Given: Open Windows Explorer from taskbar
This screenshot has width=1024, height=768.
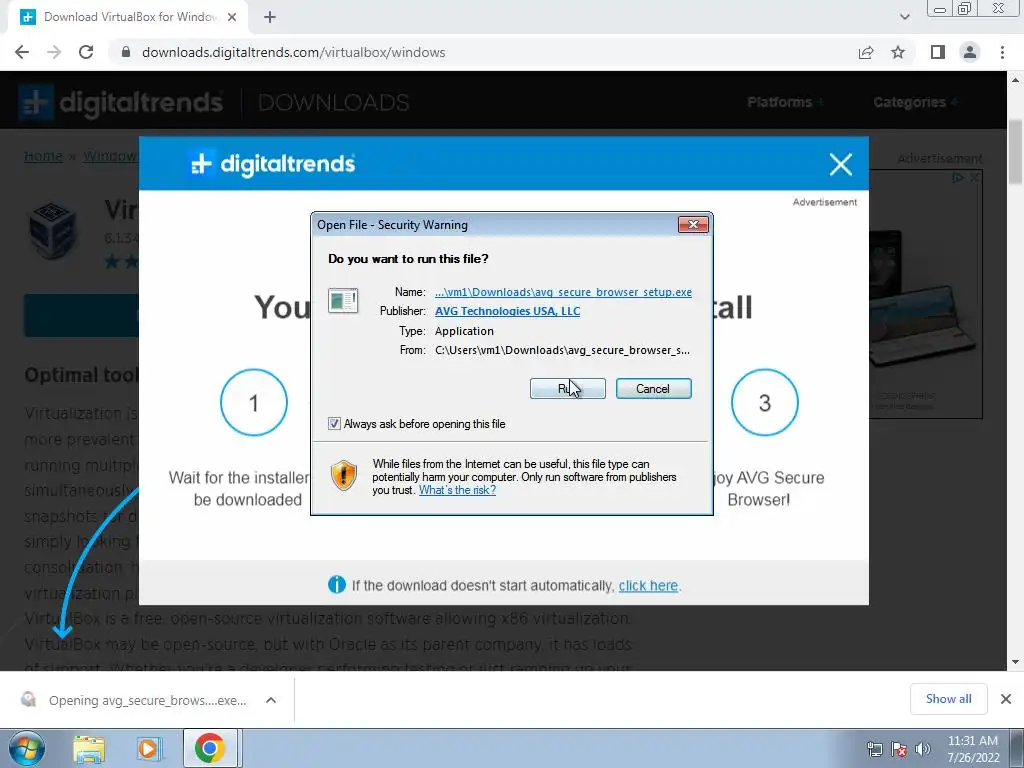Looking at the screenshot, I should (x=89, y=748).
